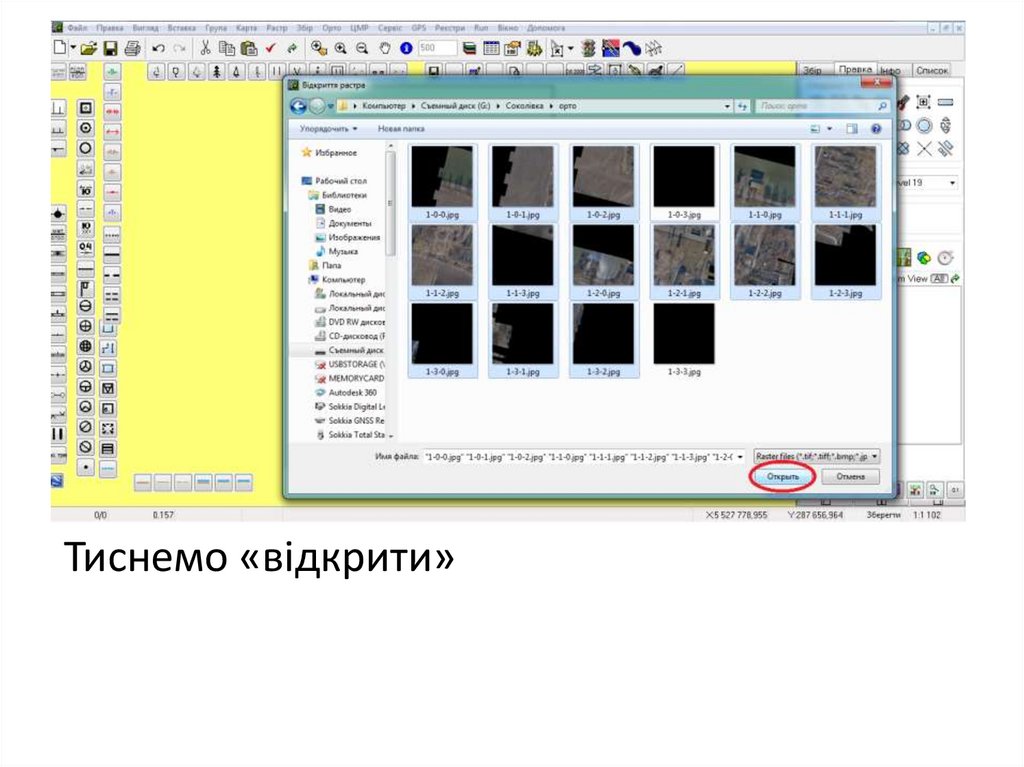Open the Растр menu
The width and height of the screenshot is (1024, 767).
(x=277, y=28)
